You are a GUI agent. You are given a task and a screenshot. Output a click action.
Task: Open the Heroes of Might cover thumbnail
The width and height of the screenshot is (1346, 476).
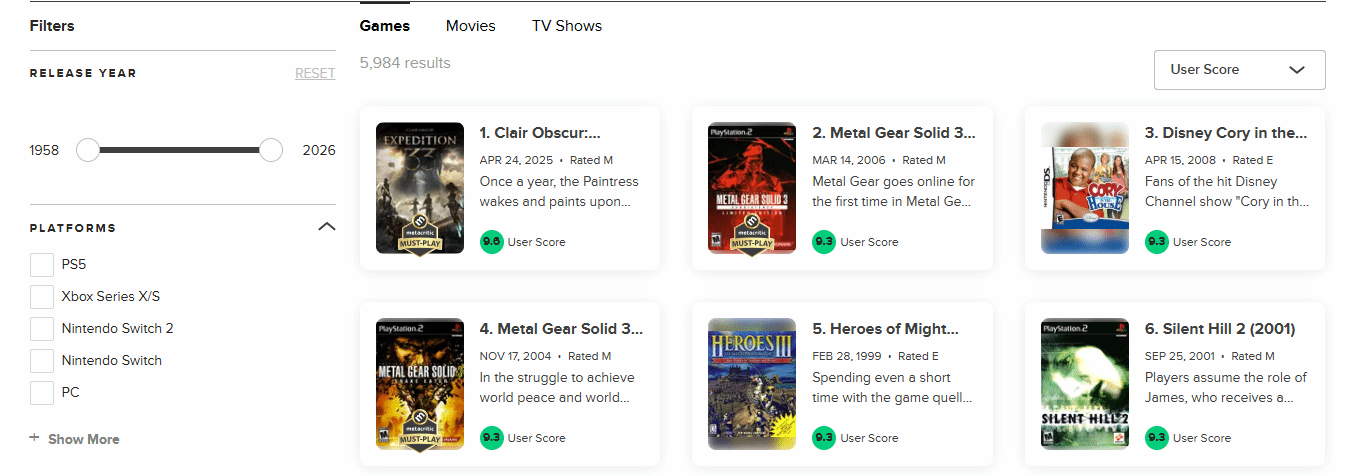752,384
